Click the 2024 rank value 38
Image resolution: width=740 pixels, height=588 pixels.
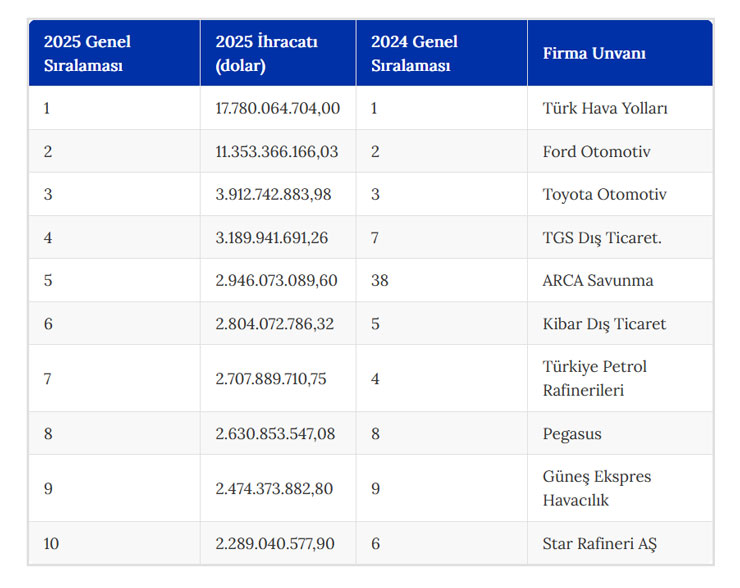[x=379, y=280]
